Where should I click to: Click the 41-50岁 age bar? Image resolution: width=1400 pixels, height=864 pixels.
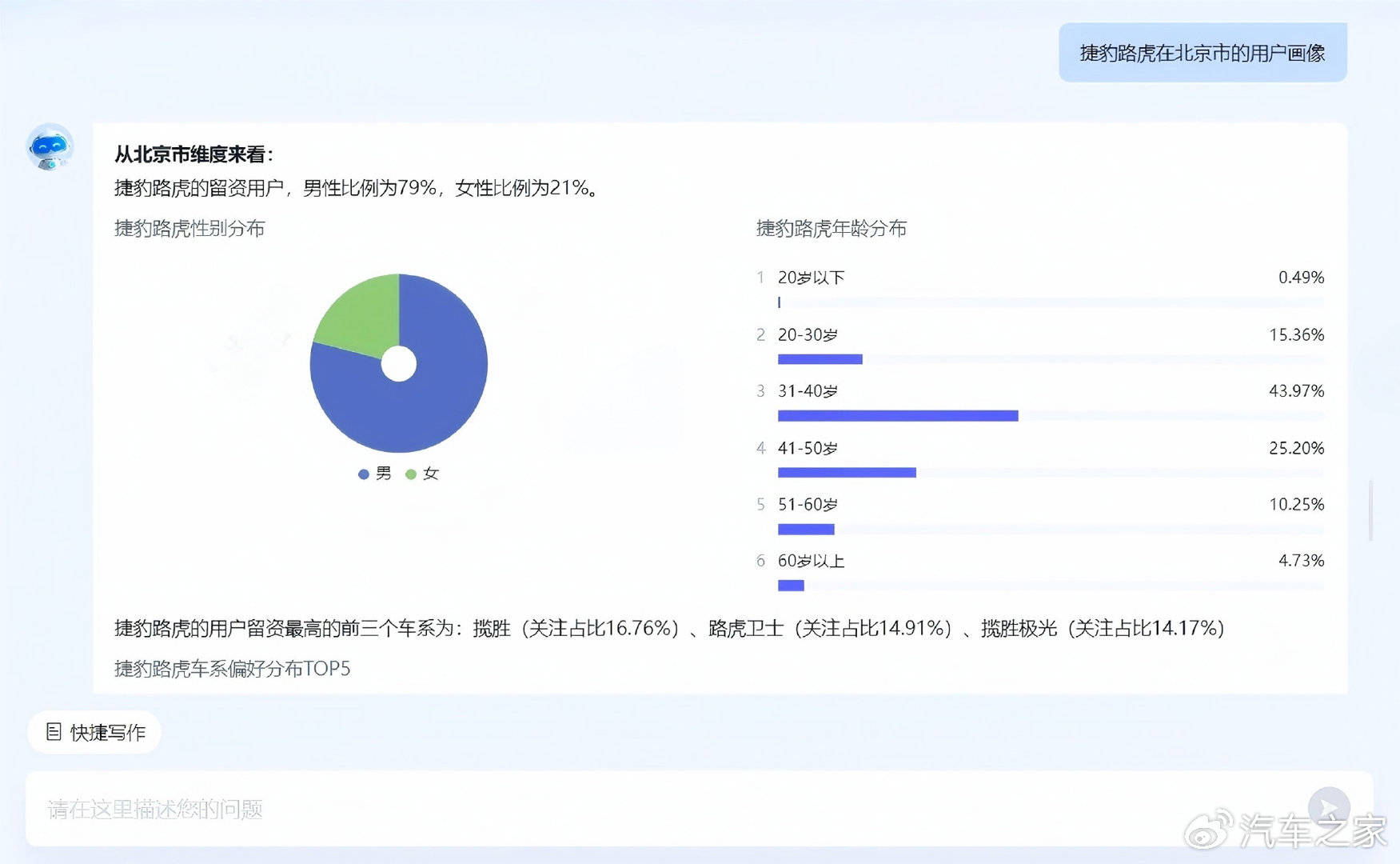click(x=847, y=473)
